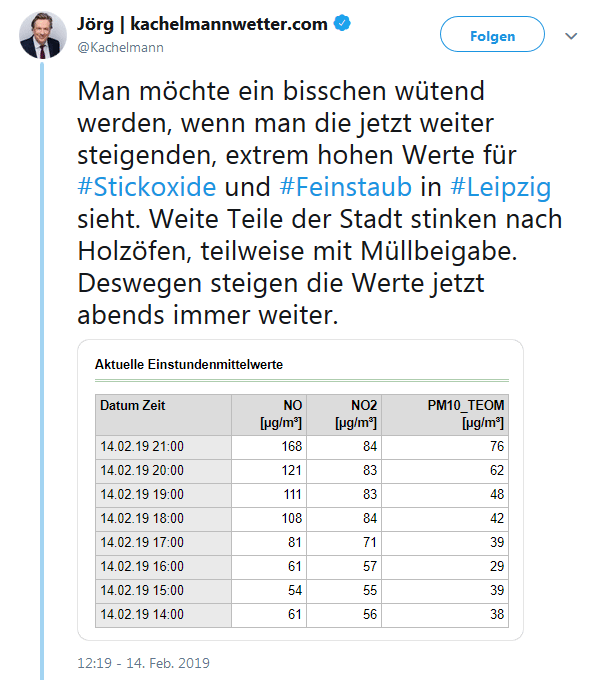Open Jörg Kachelmann's profile avatar

(43, 35)
